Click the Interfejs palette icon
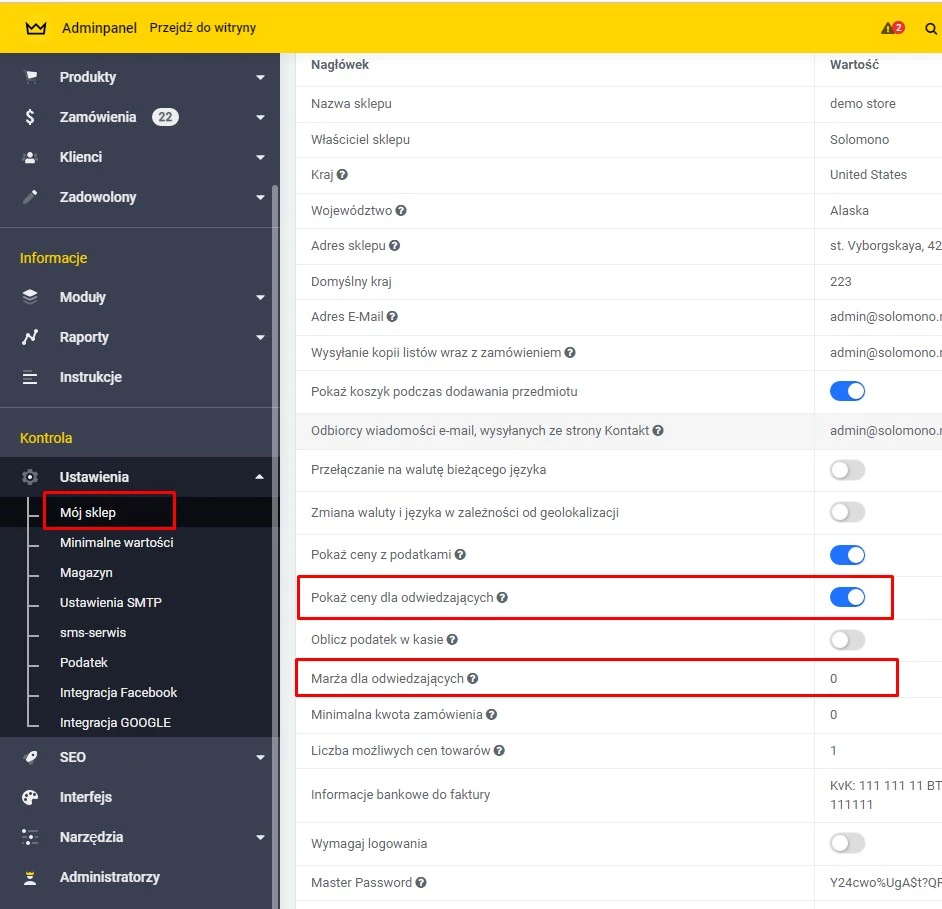 point(30,797)
